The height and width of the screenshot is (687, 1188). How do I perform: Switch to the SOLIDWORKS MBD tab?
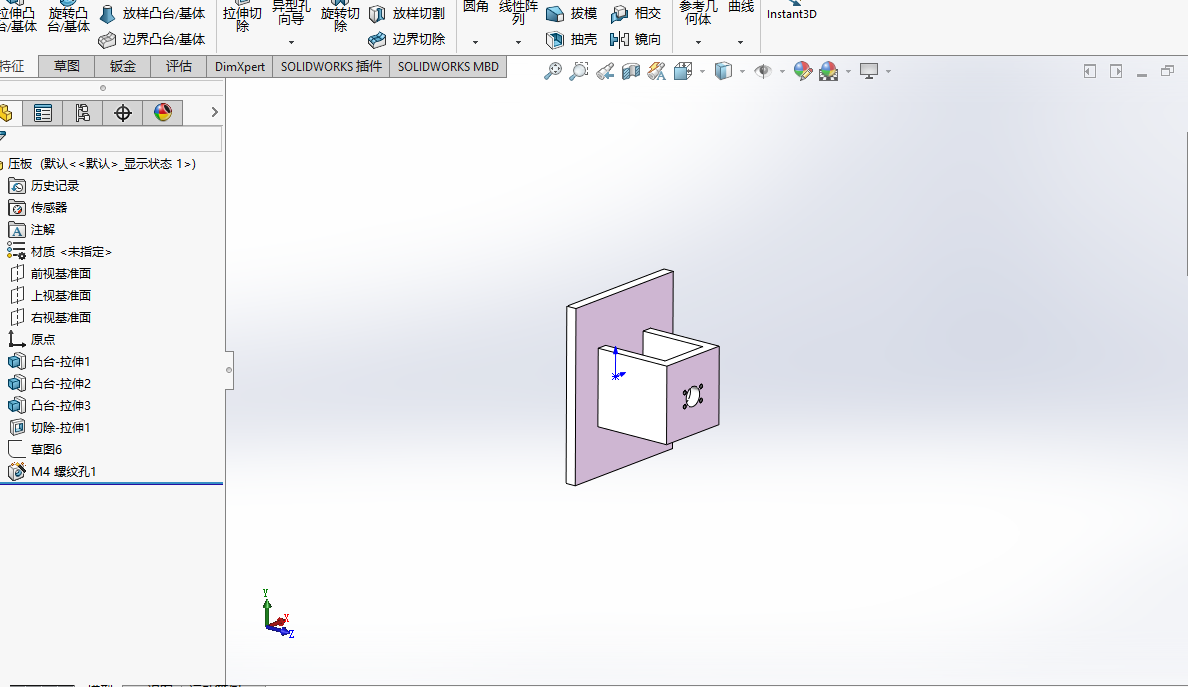448,67
